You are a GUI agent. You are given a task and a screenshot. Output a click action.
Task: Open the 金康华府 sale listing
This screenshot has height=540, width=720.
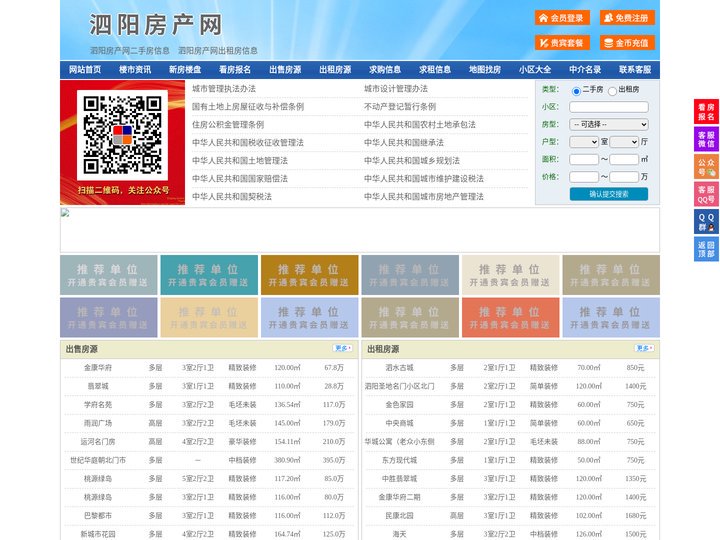point(98,367)
